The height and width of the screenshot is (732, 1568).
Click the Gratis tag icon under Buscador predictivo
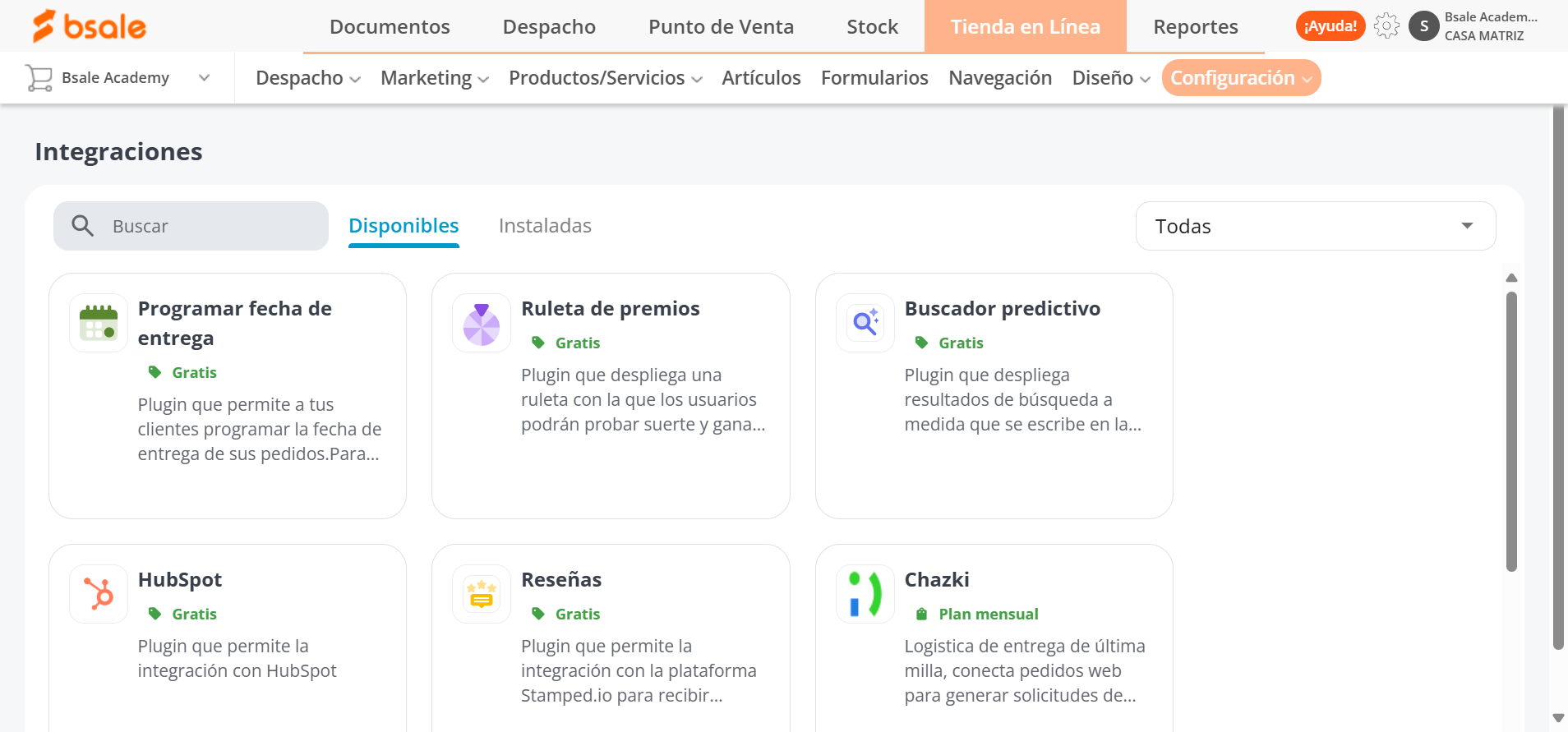click(x=921, y=343)
